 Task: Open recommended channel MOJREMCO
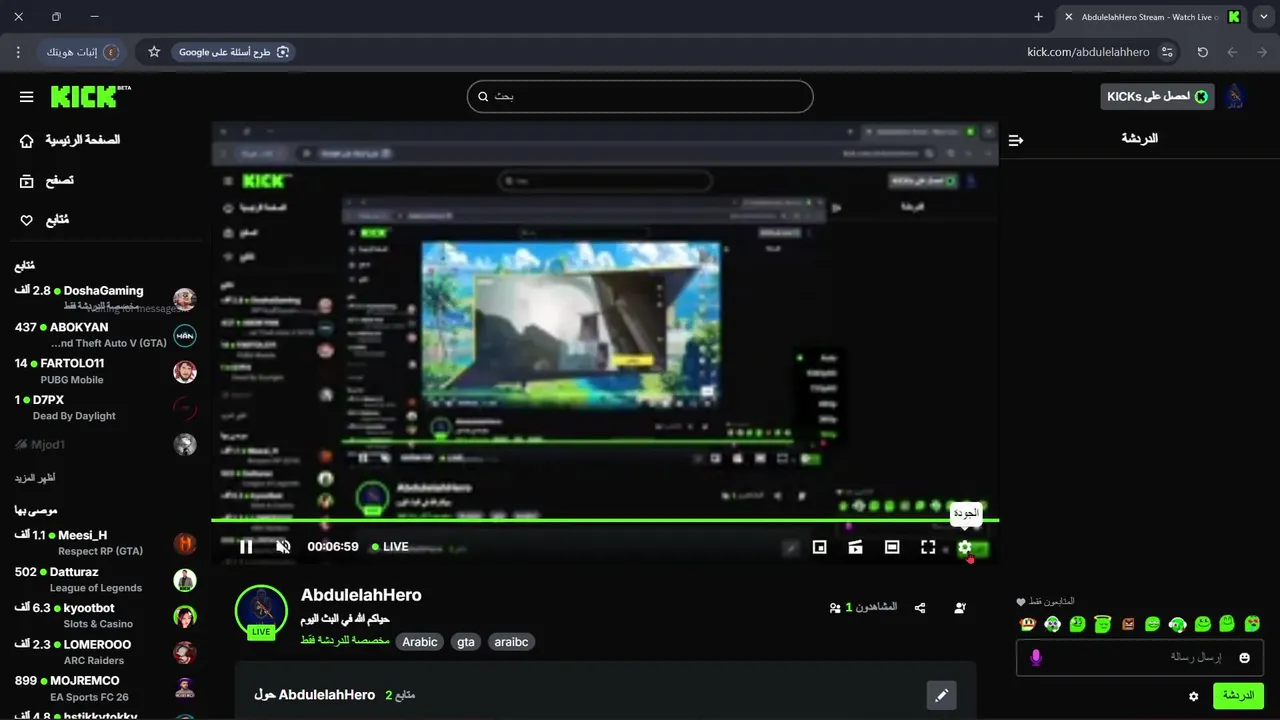(x=105, y=688)
